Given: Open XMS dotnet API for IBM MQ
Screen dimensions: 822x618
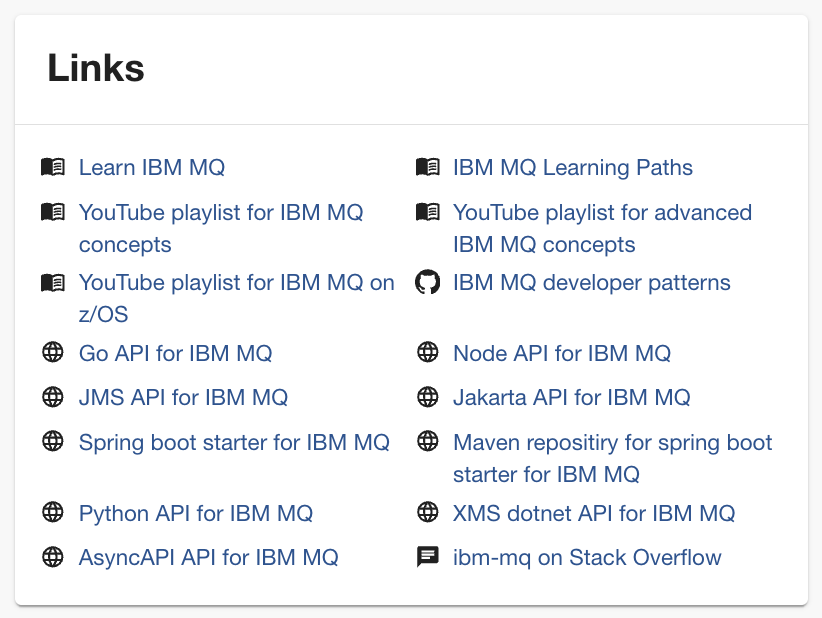Looking at the screenshot, I should pos(594,513).
